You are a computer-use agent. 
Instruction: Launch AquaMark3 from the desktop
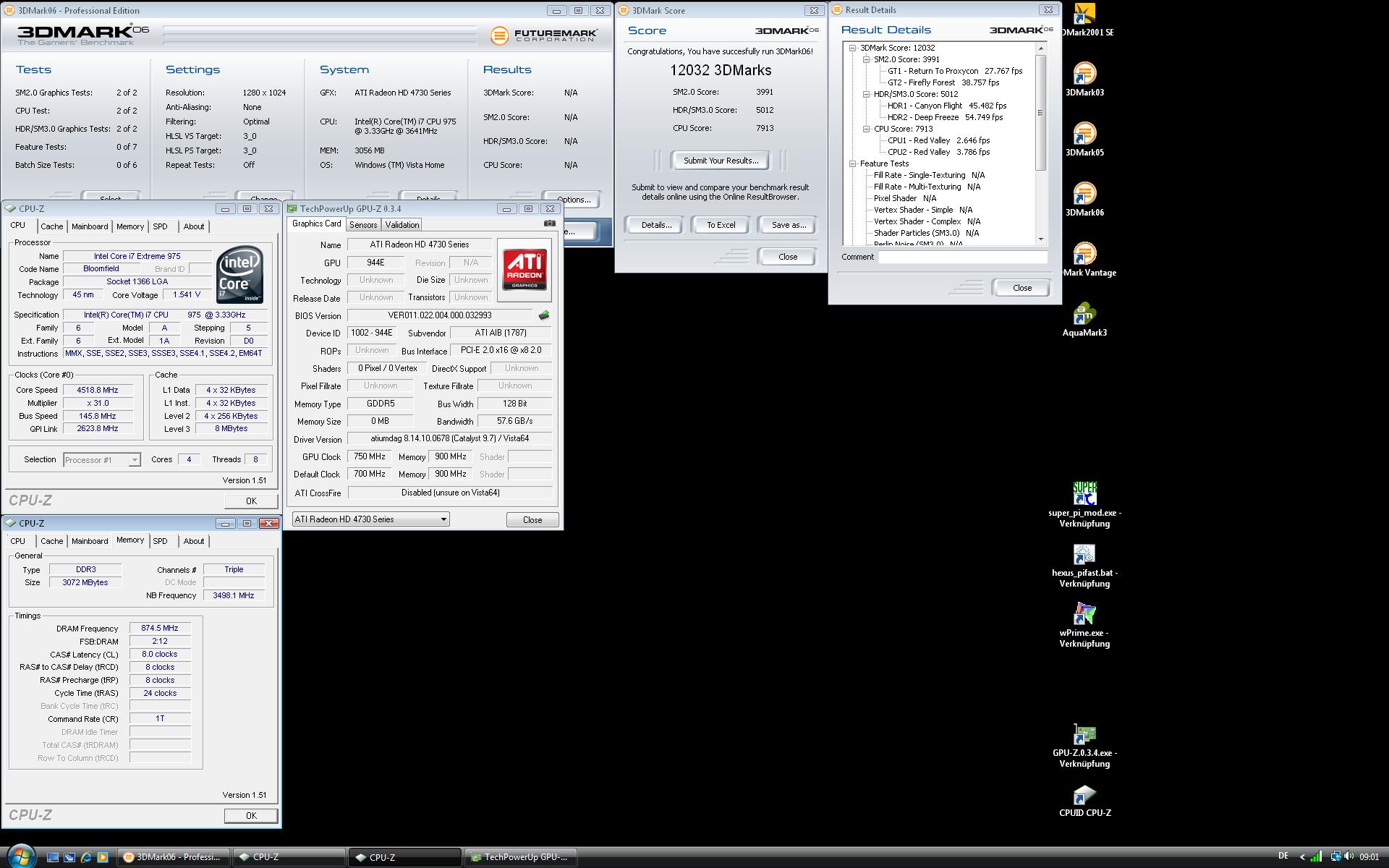(1084, 319)
